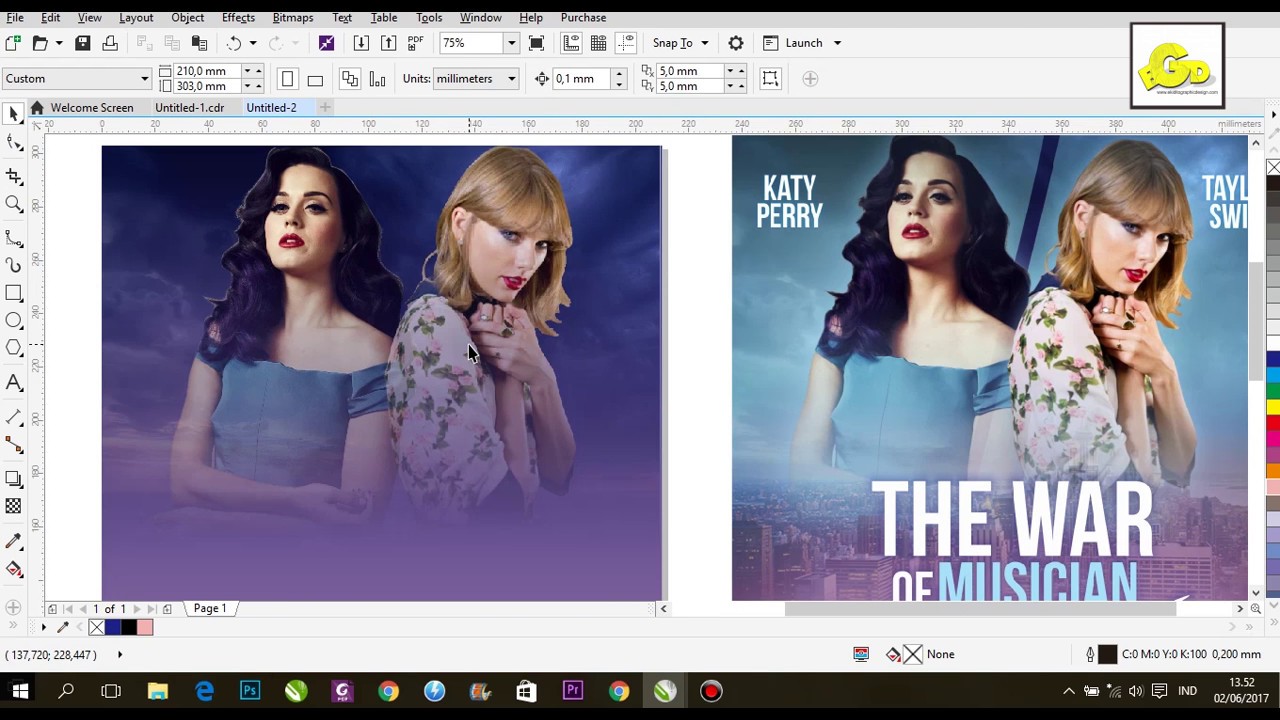Add a new document tab
1280x720 pixels.
click(324, 107)
